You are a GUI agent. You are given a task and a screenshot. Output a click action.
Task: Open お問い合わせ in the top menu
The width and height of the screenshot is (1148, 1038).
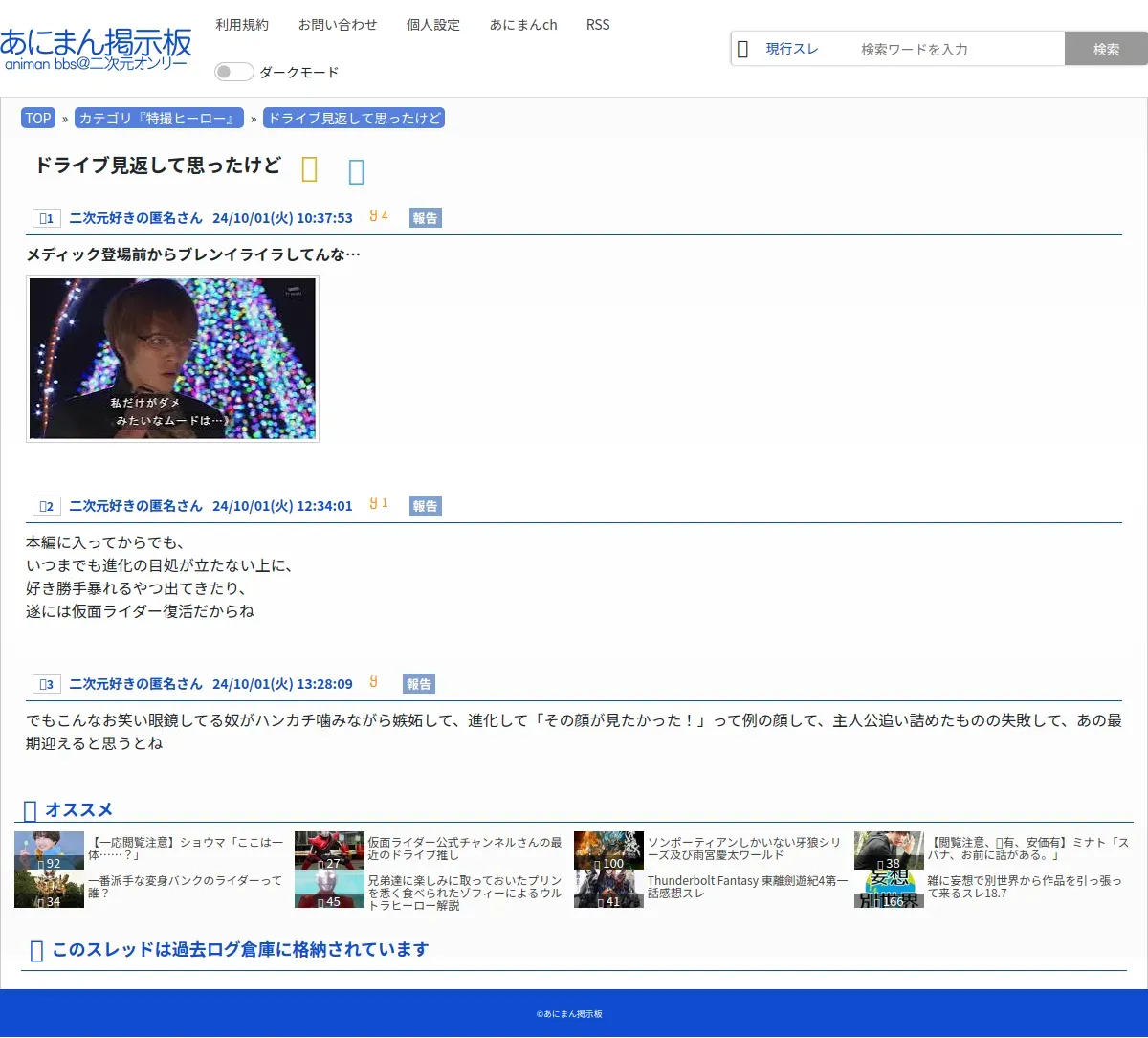[x=338, y=25]
